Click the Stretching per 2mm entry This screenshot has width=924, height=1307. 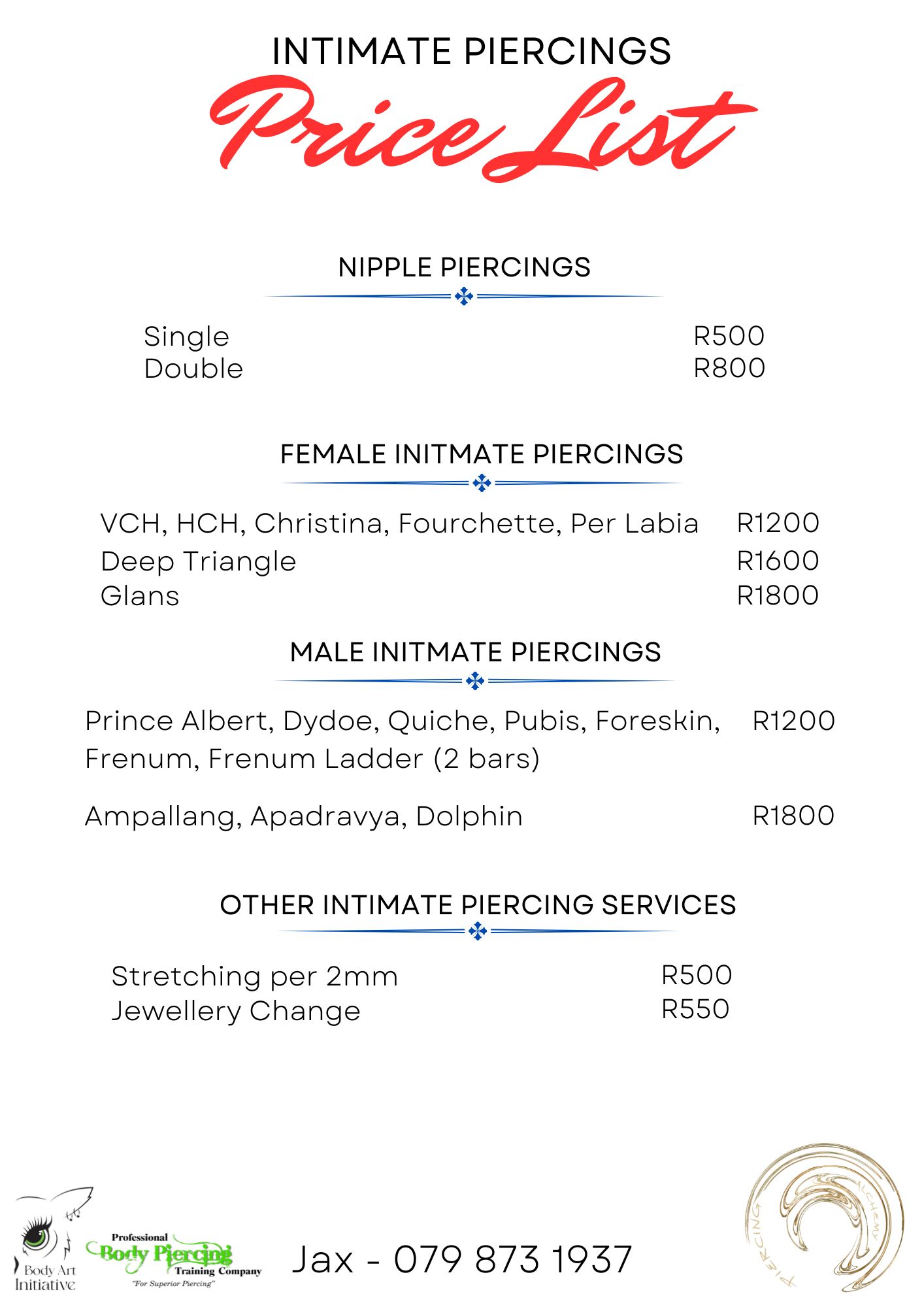click(255, 976)
